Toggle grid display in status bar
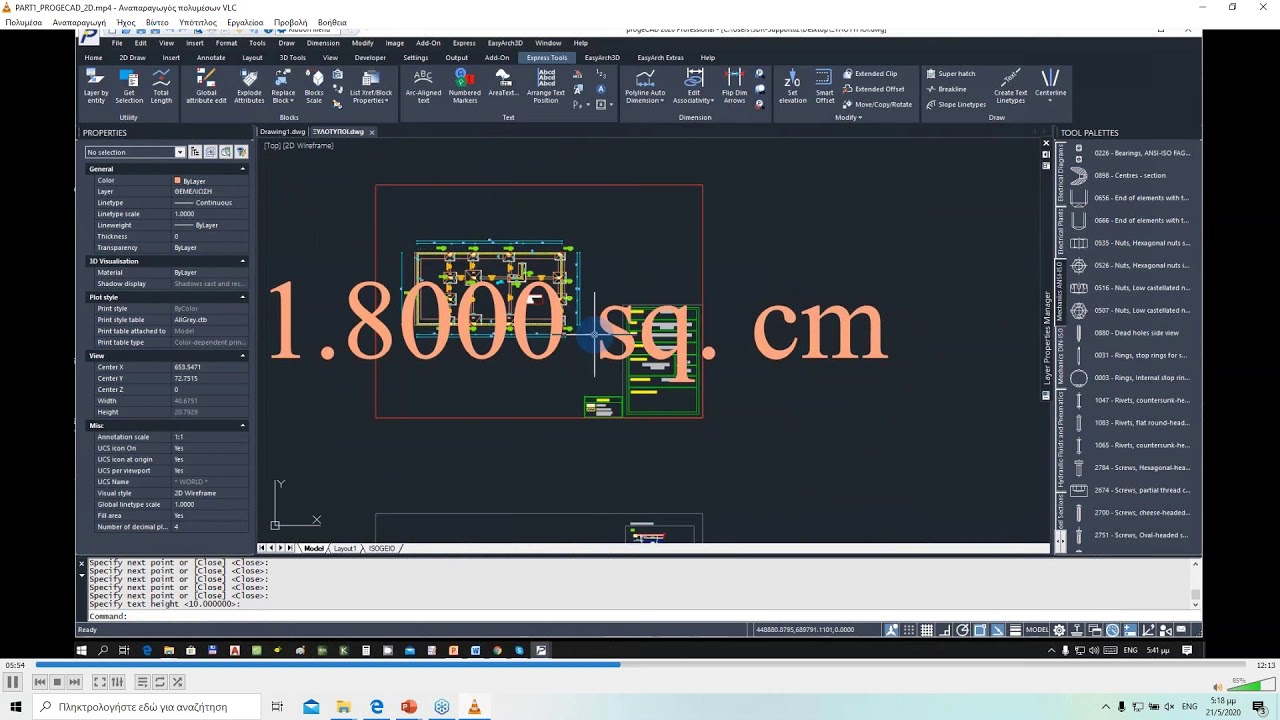 click(927, 630)
